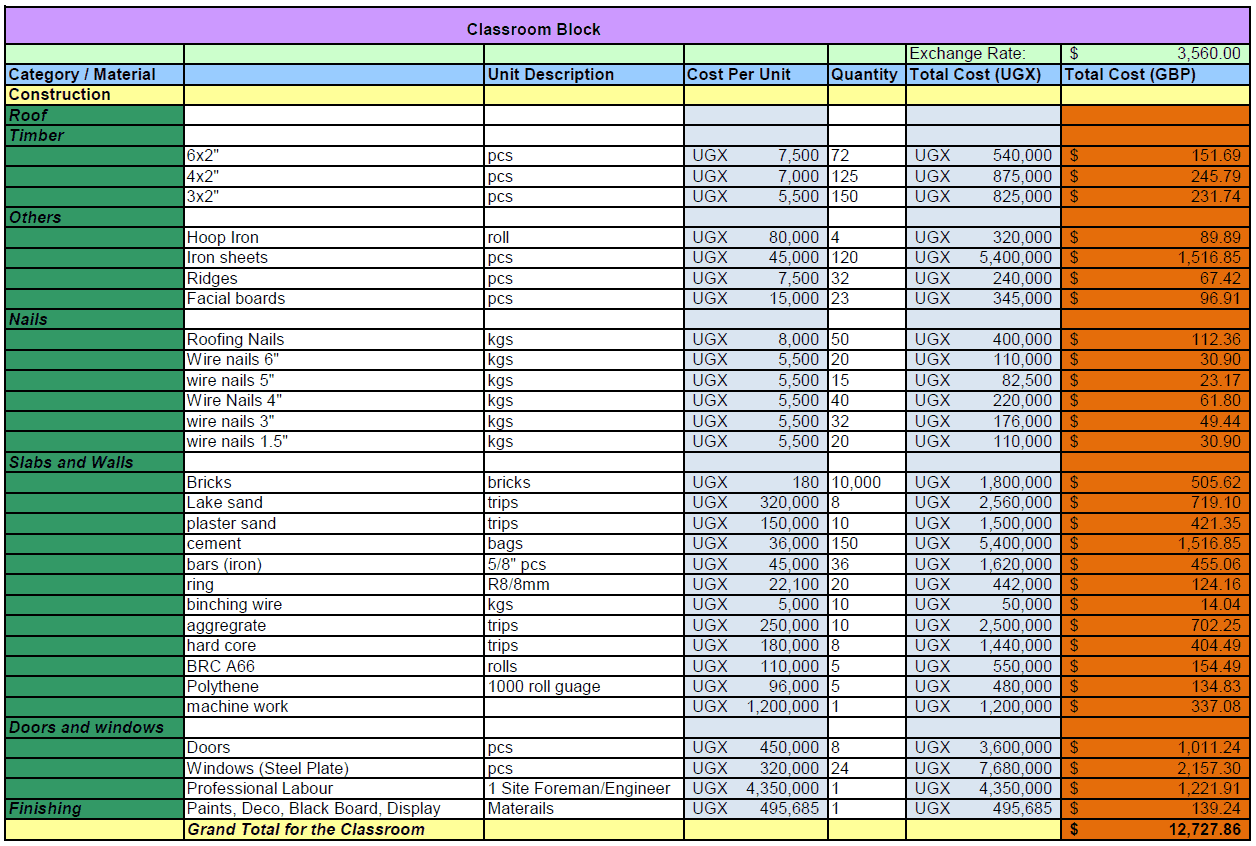
Task: Click the Construction category cell
Action: coord(94,95)
